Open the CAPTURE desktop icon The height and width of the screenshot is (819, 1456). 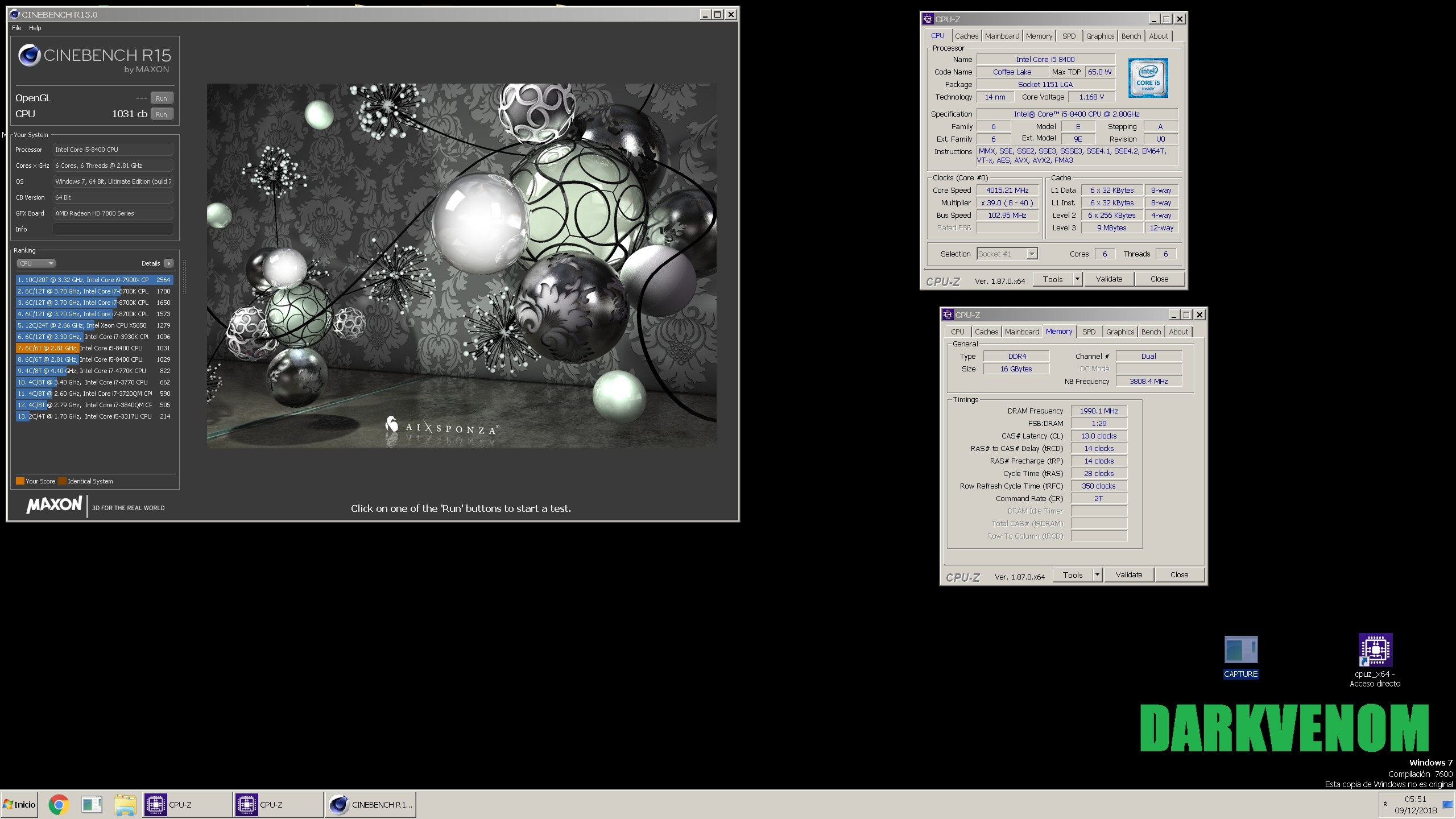coord(1240,657)
